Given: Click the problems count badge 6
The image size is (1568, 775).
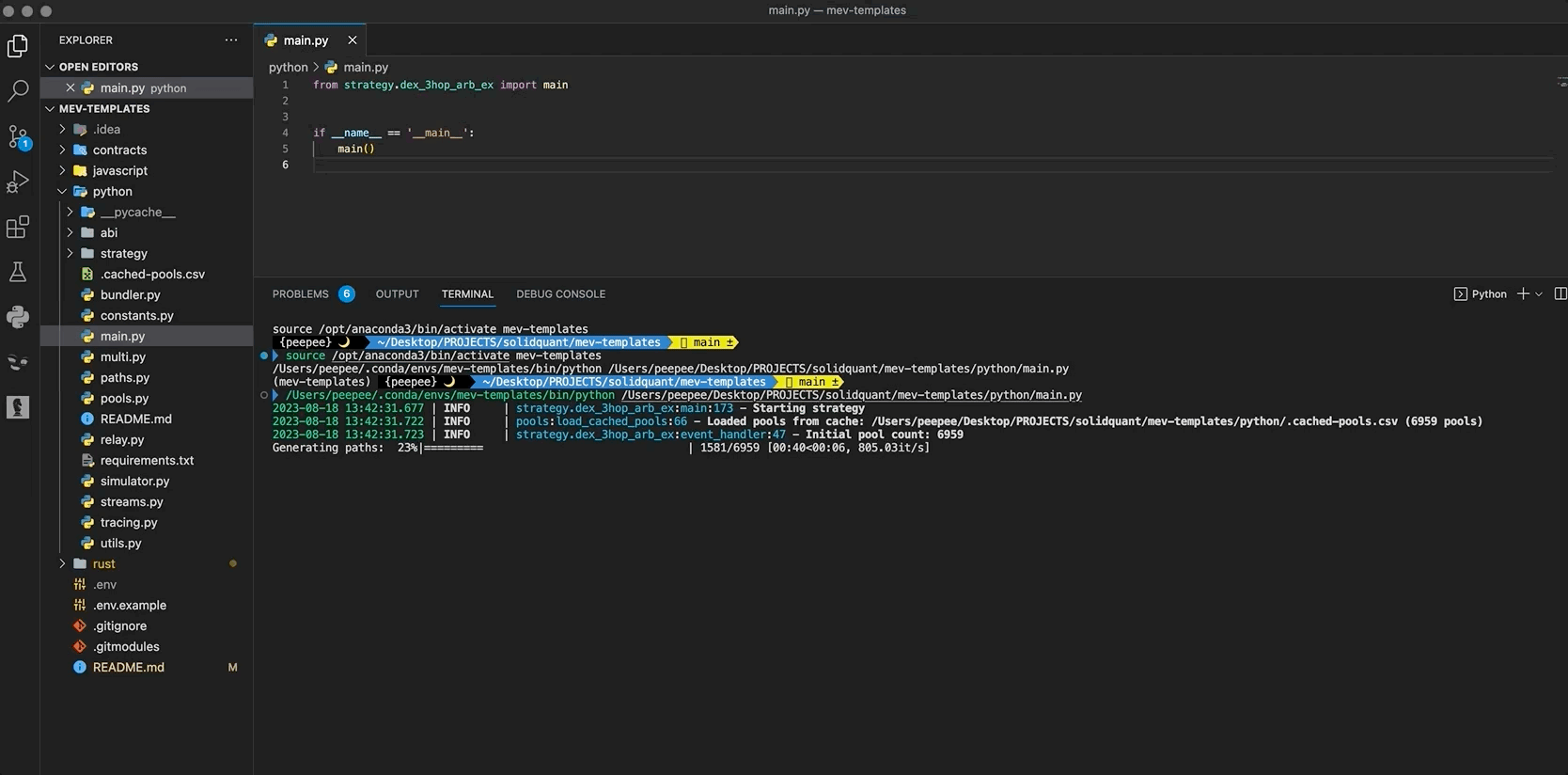Looking at the screenshot, I should 347,294.
